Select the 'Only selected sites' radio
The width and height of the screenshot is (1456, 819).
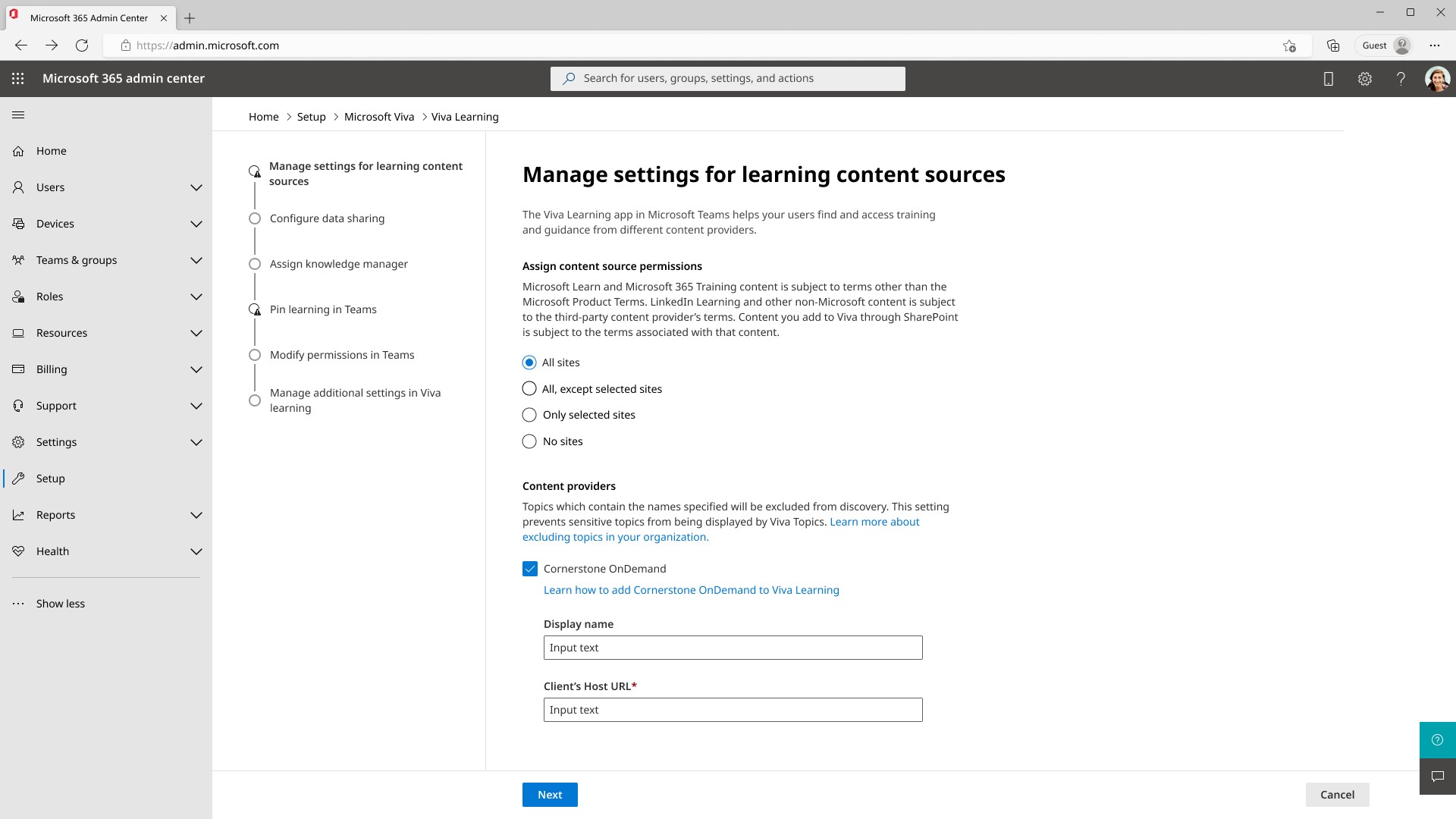tap(529, 415)
